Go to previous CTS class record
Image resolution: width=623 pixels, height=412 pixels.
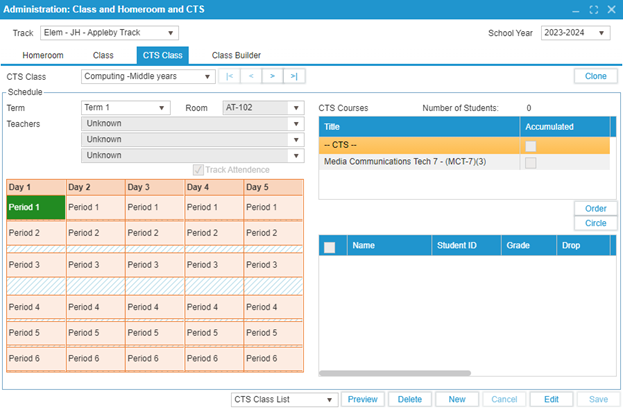(x=250, y=76)
